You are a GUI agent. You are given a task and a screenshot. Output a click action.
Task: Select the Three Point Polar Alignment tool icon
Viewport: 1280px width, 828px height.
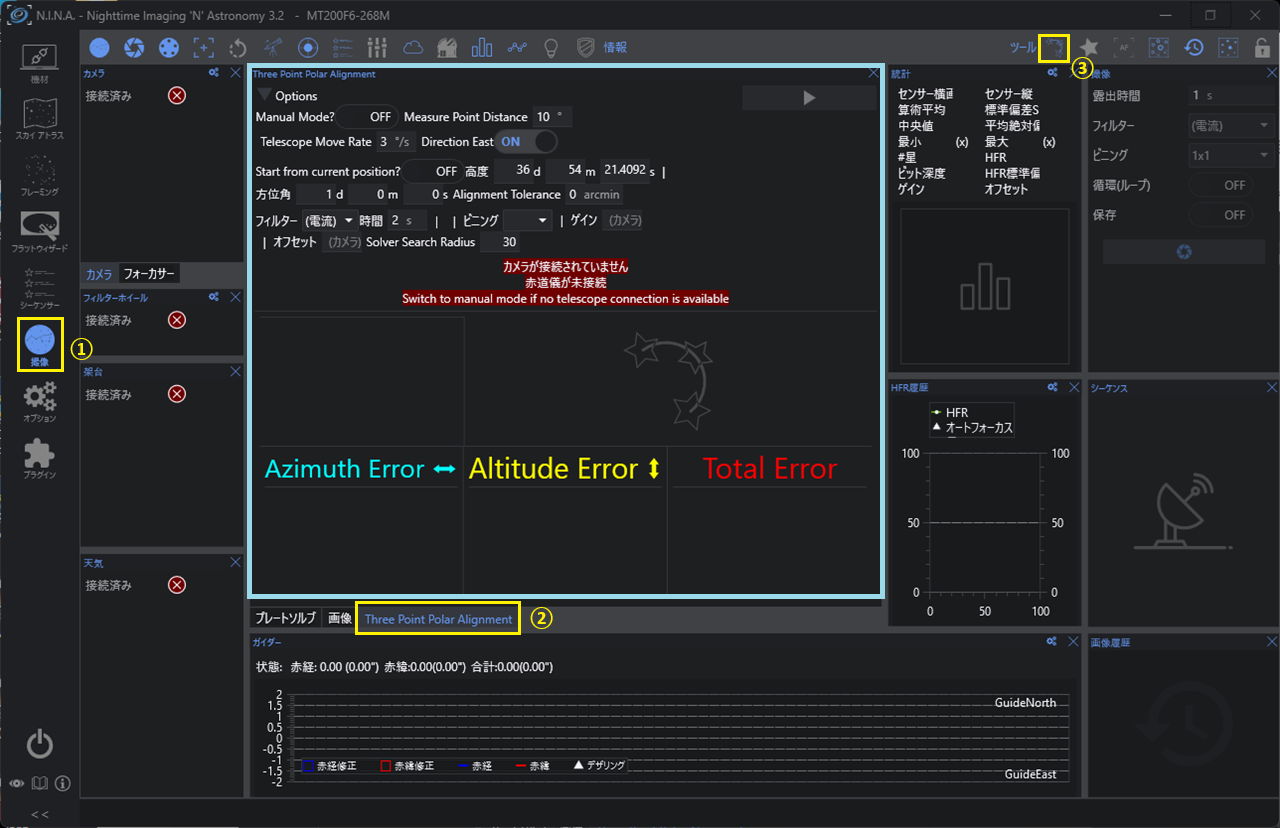1055,47
